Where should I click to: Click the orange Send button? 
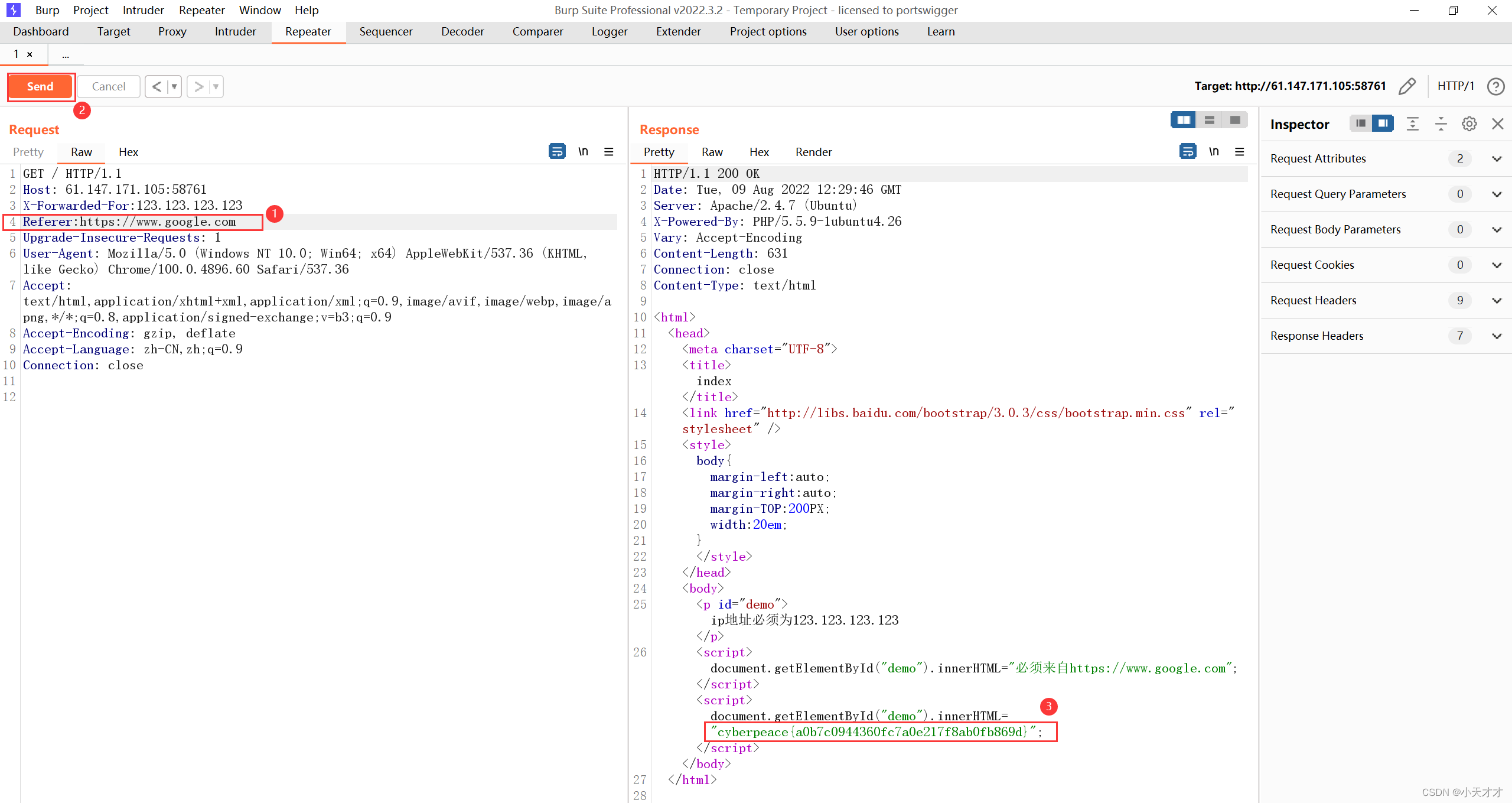click(x=40, y=86)
